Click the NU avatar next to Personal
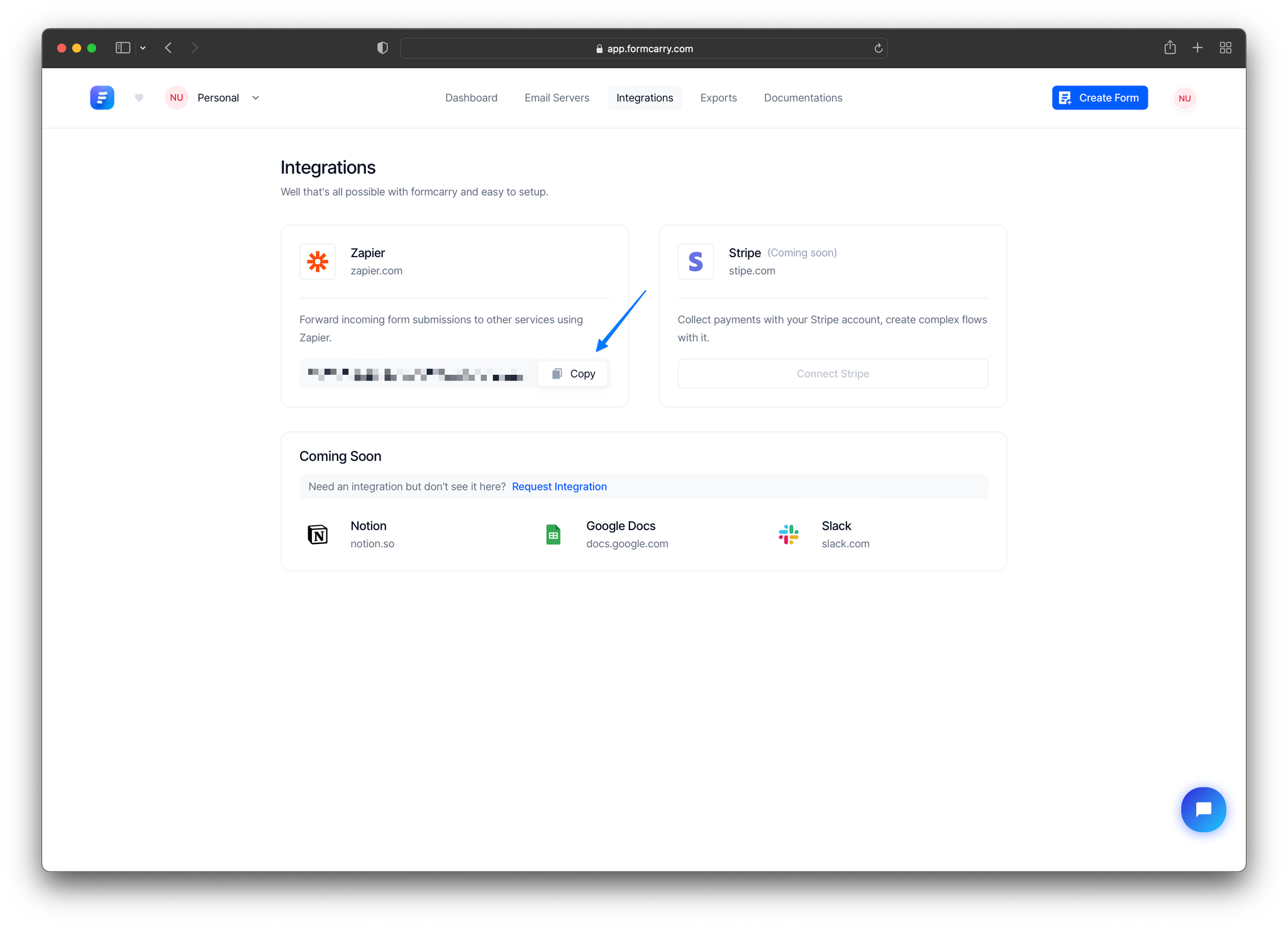This screenshot has height=927, width=1288. 176,97
